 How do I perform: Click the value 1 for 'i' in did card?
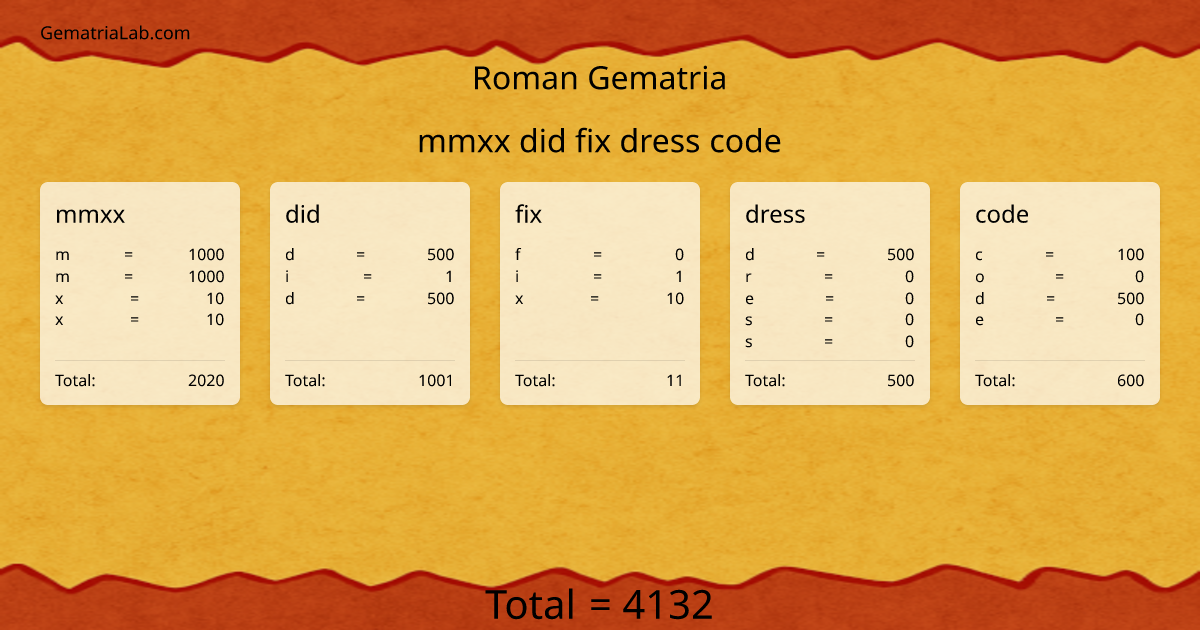pyautogui.click(x=450, y=276)
